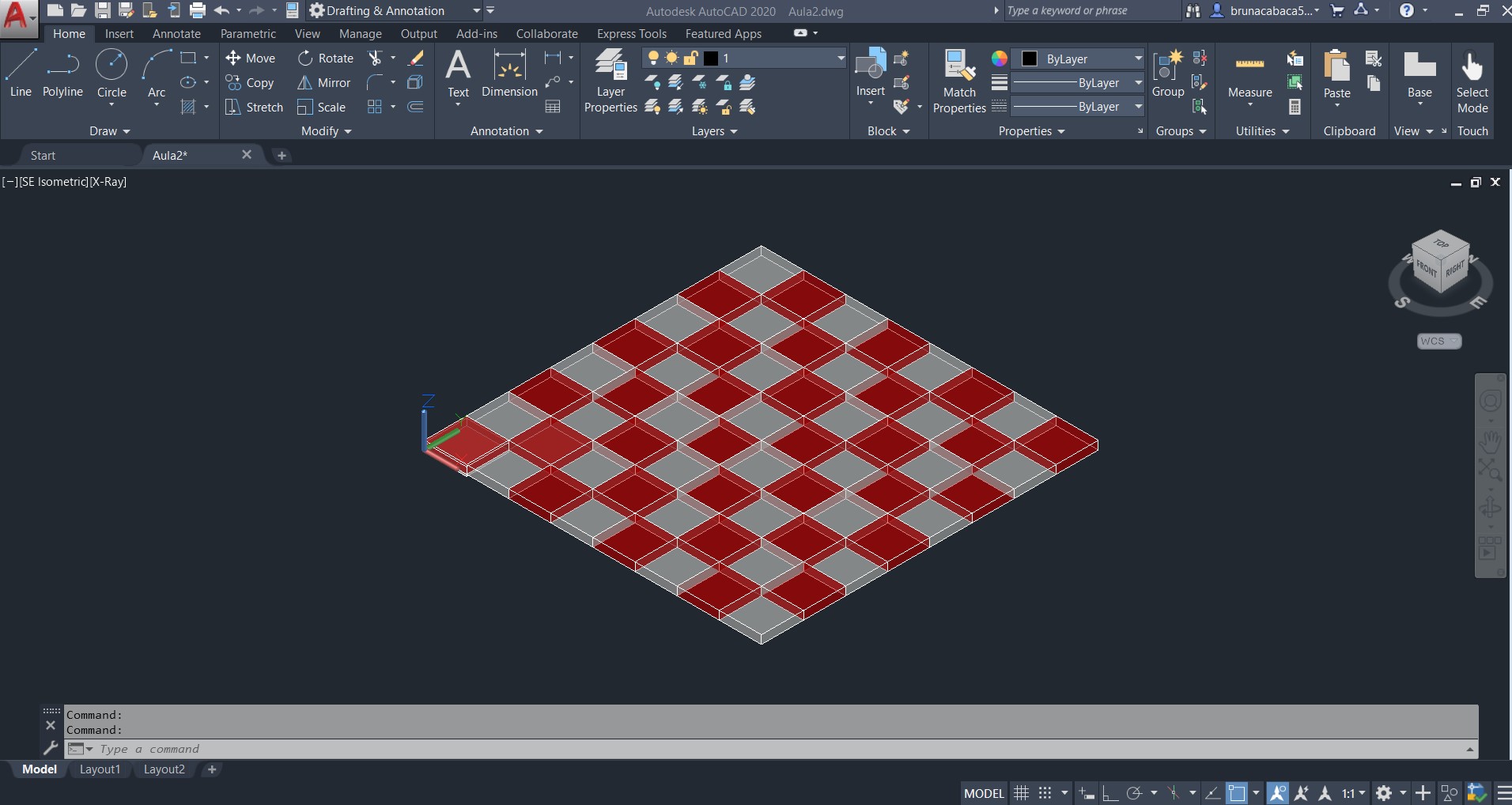
Task: Toggle isometric drafting in status bar
Action: pos(1174,792)
